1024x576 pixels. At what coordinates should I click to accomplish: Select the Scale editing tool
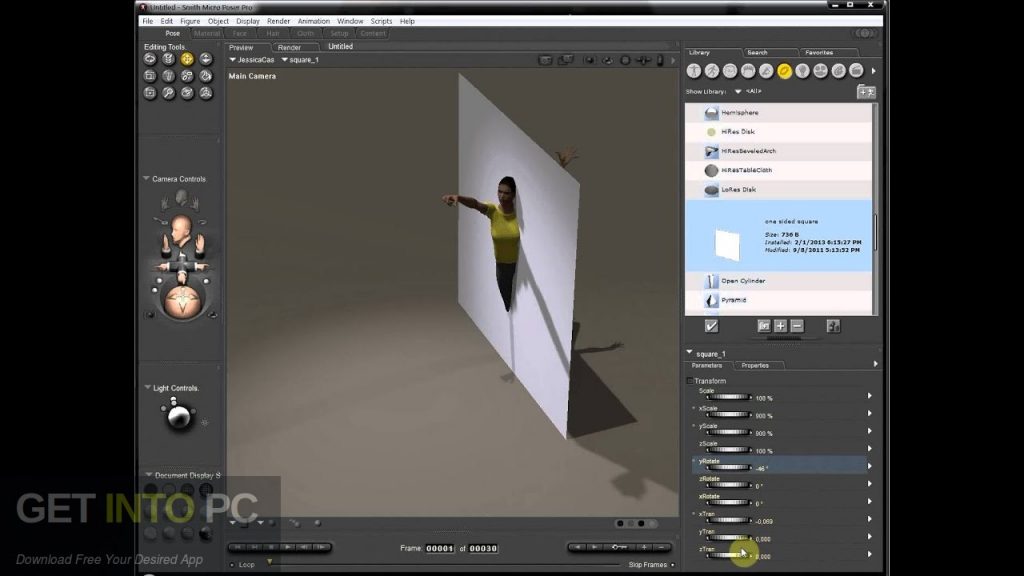point(150,76)
